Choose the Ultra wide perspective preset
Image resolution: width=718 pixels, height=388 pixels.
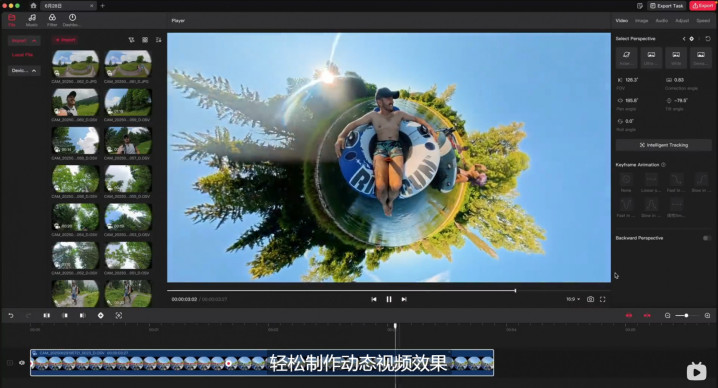651,58
